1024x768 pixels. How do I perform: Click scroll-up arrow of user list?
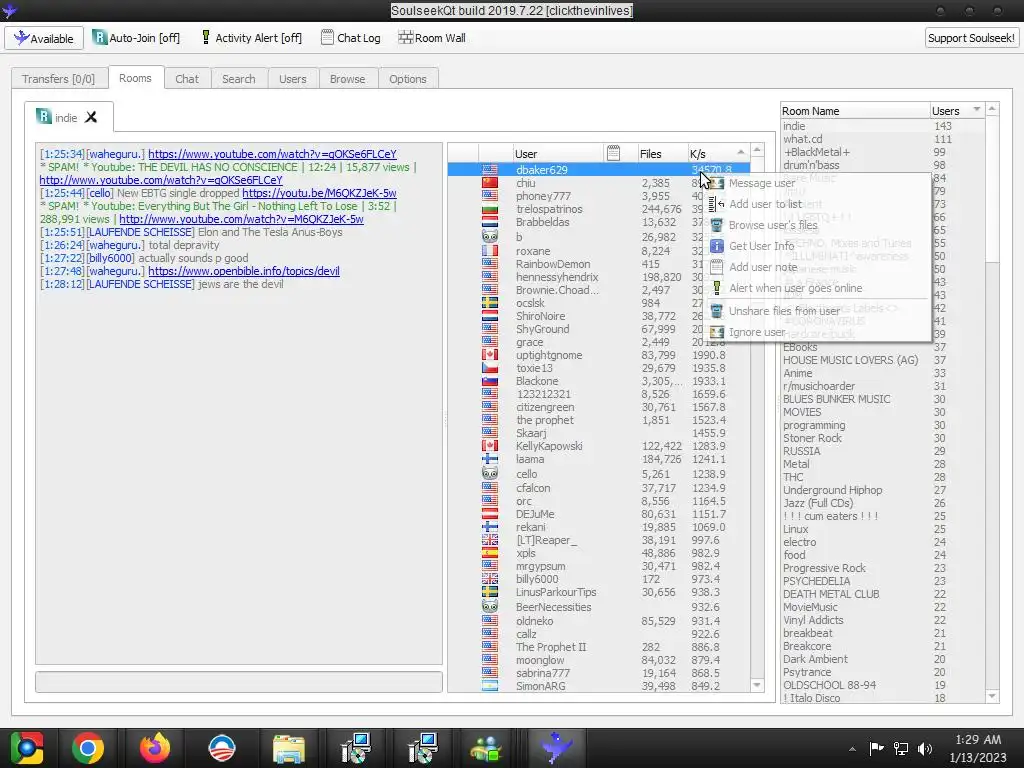point(757,150)
